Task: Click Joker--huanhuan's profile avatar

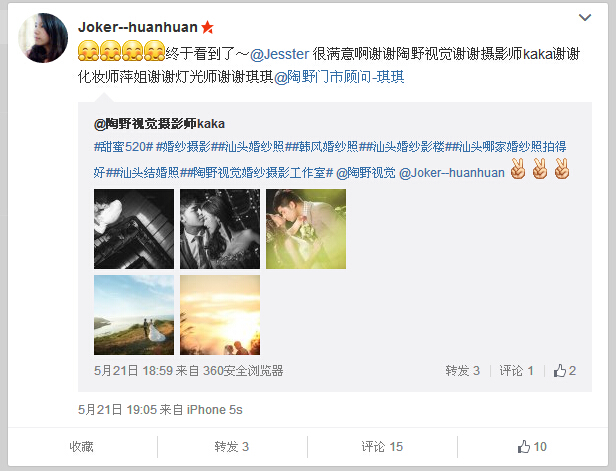Action: click(43, 38)
